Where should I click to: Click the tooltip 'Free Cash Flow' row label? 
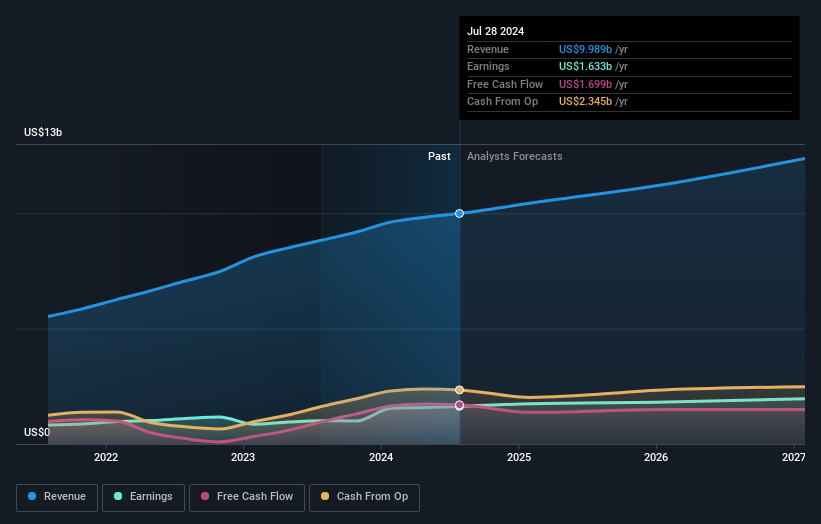pyautogui.click(x=505, y=84)
